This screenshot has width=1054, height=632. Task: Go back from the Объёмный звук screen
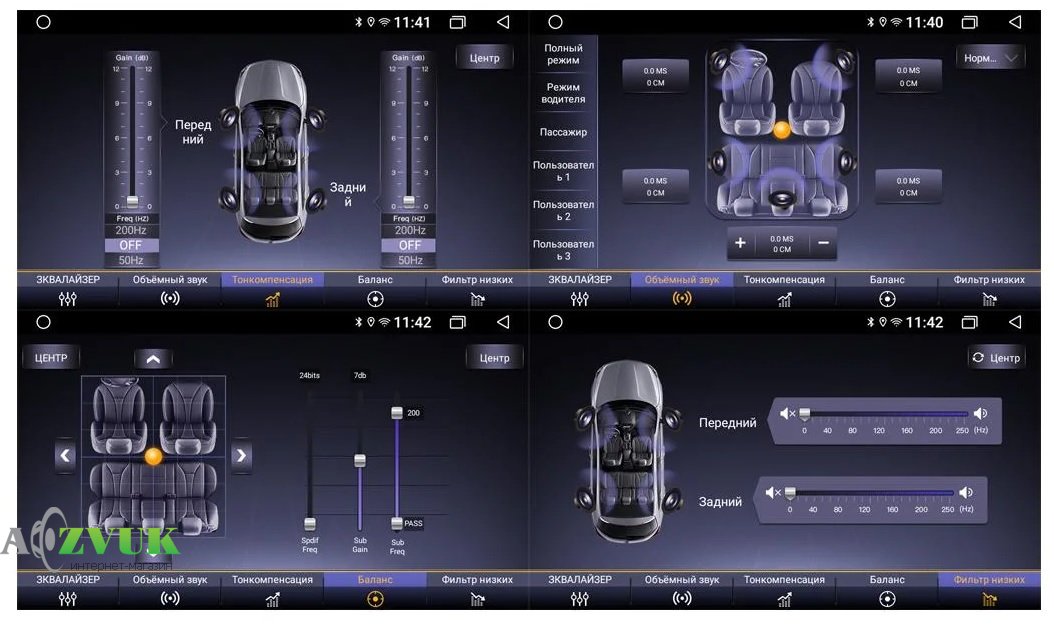pyautogui.click(x=1015, y=22)
